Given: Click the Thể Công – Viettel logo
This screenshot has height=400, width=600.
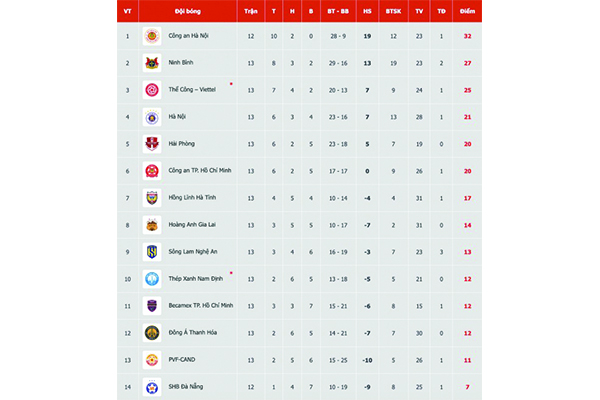Looking at the screenshot, I should coord(152,90).
